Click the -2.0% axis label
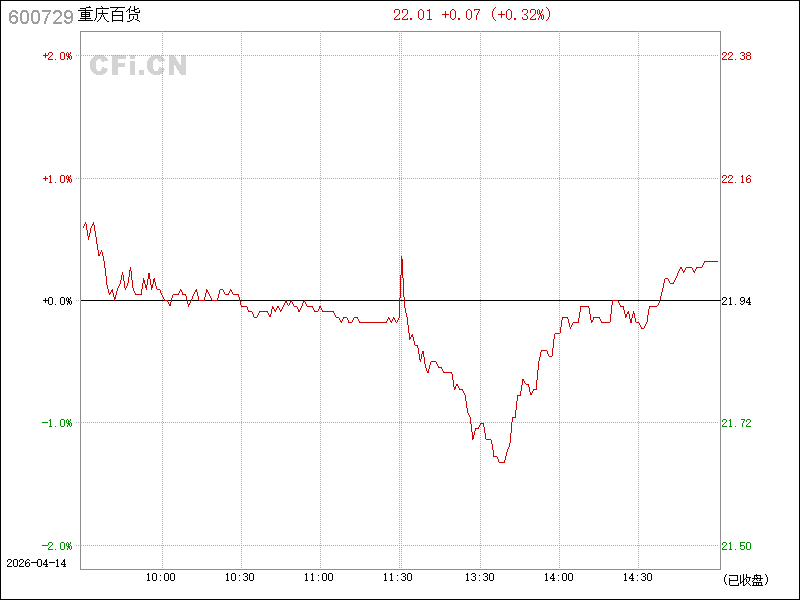 coord(57,546)
